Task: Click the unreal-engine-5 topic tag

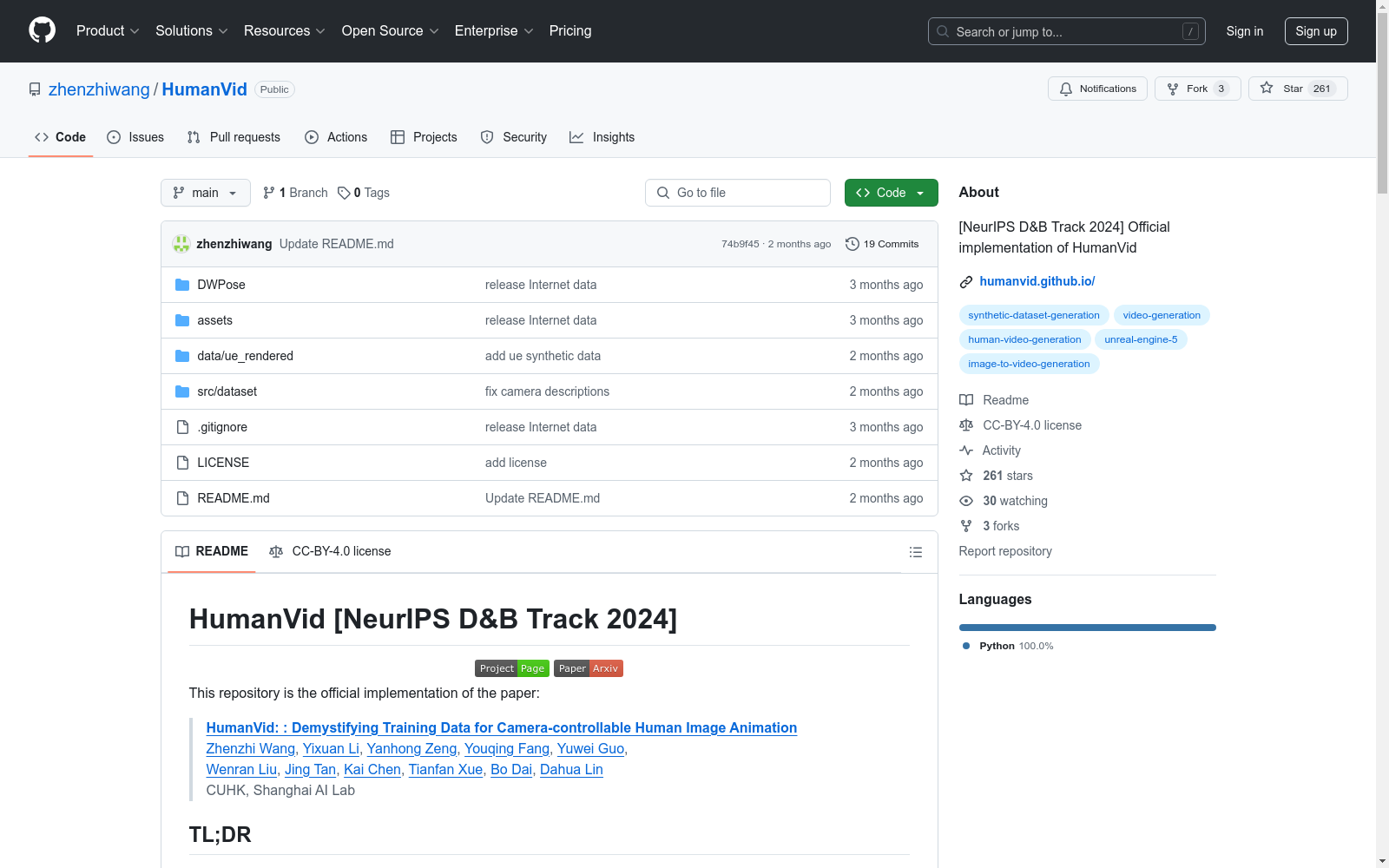Action: pyautogui.click(x=1141, y=339)
